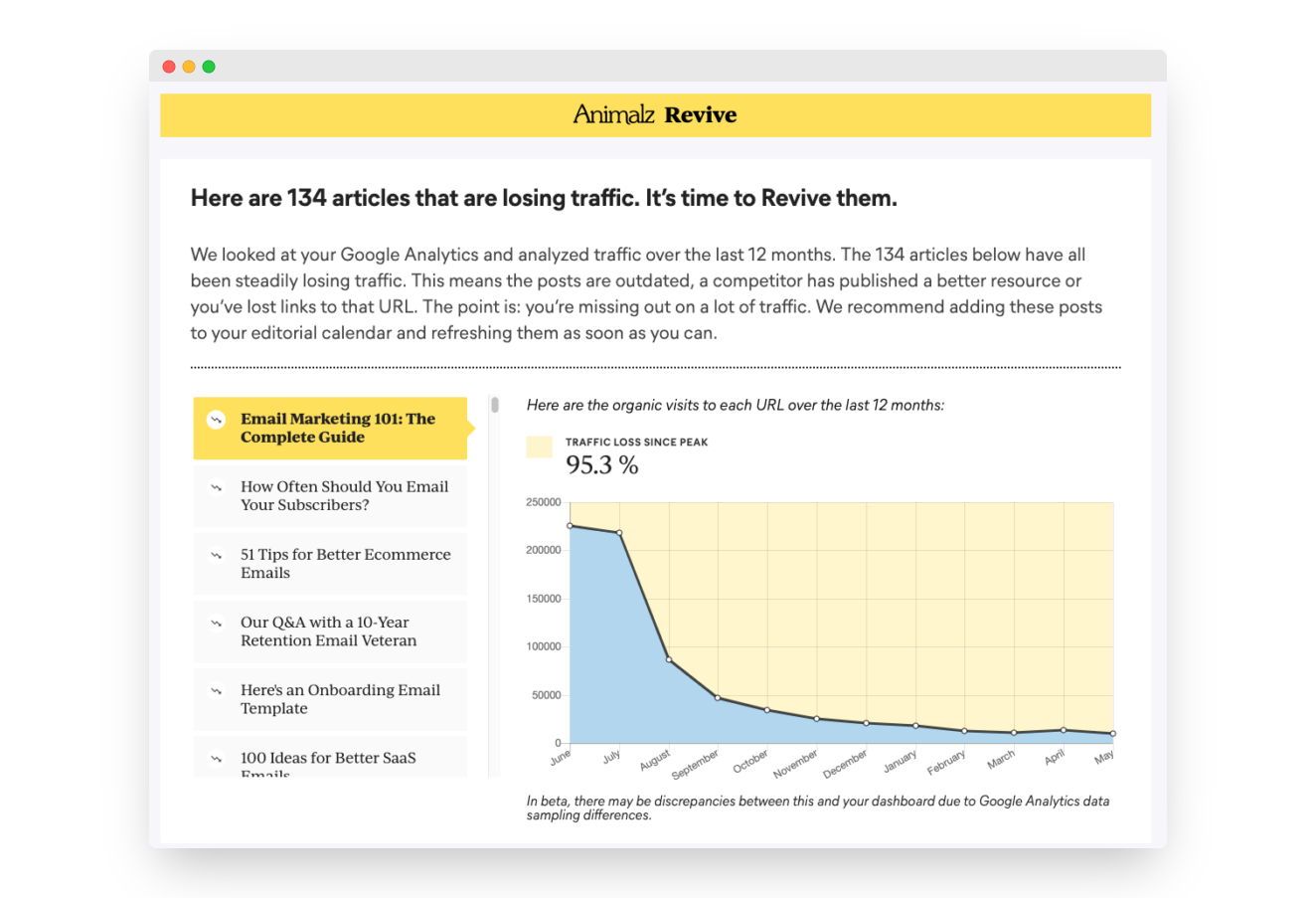This screenshot has width=1316, height=898.
Task: Pick the March data point on the chart
Action: pos(1014,733)
